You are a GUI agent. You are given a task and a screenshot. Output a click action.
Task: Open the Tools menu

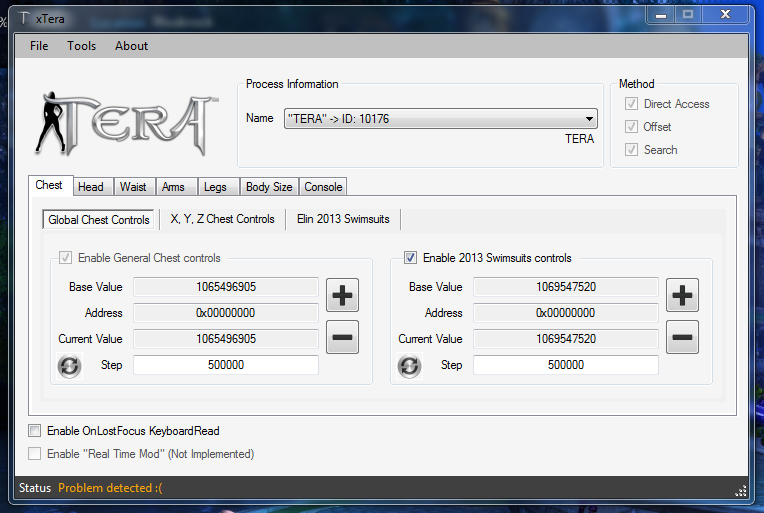click(82, 46)
